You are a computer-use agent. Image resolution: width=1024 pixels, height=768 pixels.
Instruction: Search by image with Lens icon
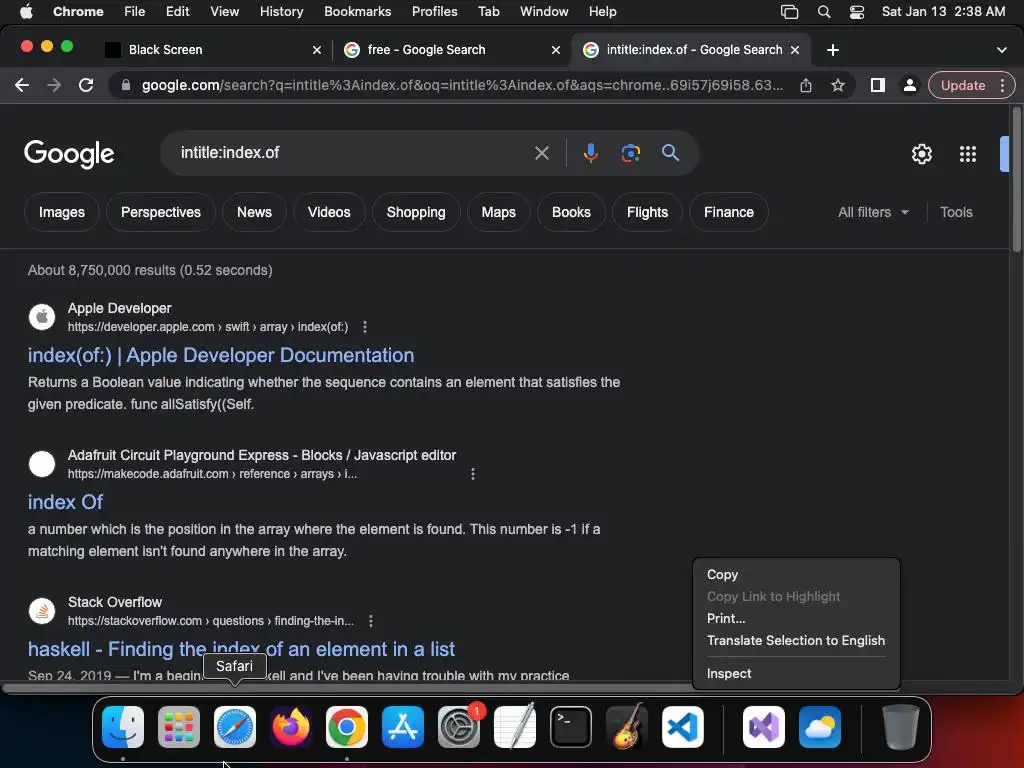(630, 153)
